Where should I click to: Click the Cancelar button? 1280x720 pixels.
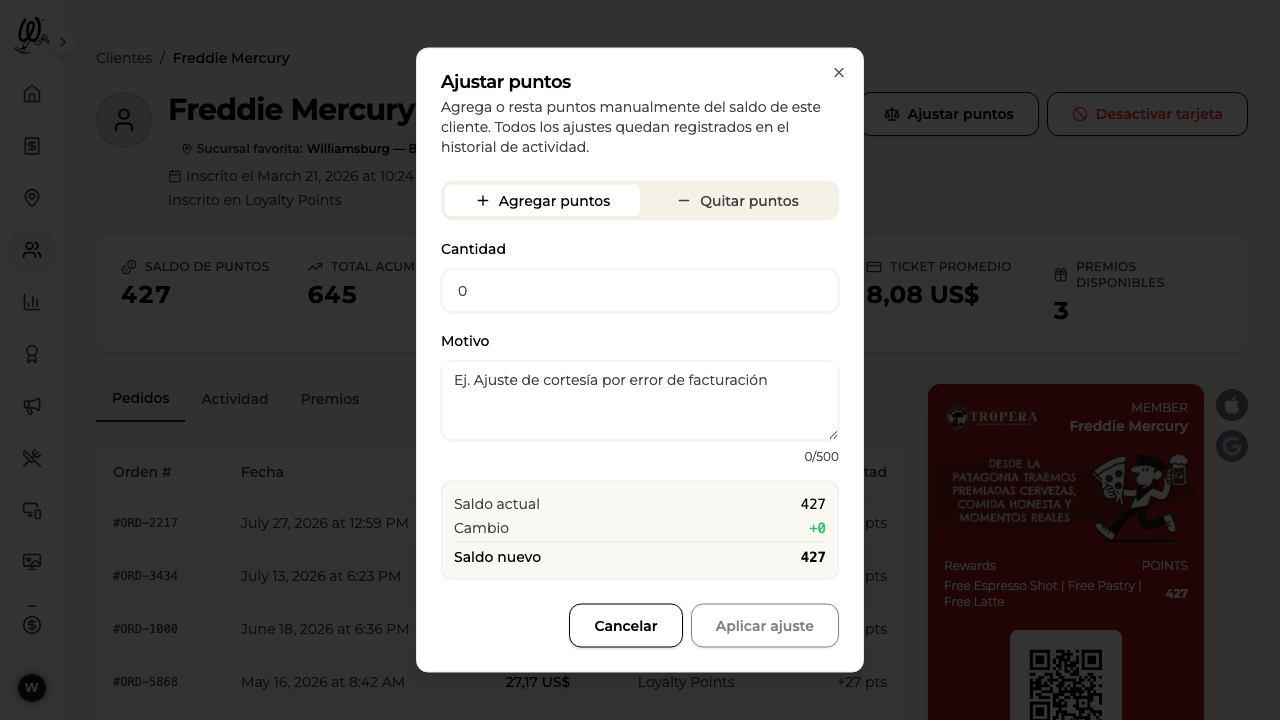pos(626,626)
